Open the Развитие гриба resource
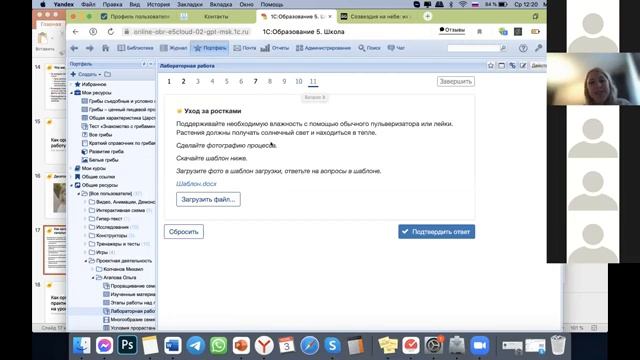The width and height of the screenshot is (640, 360). point(106,151)
